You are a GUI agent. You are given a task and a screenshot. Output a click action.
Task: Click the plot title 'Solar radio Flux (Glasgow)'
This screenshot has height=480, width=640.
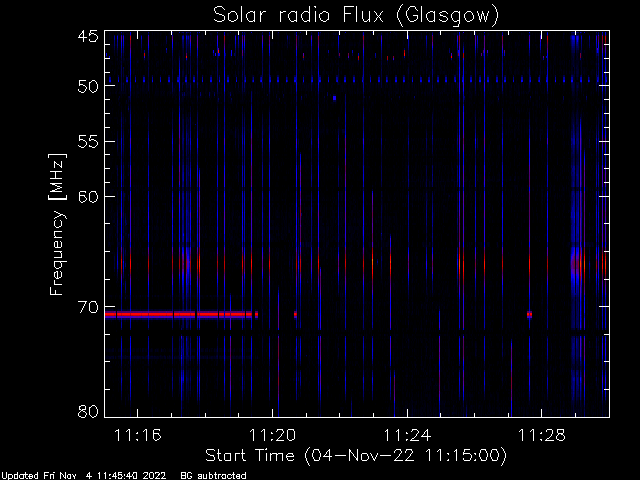[356, 15]
